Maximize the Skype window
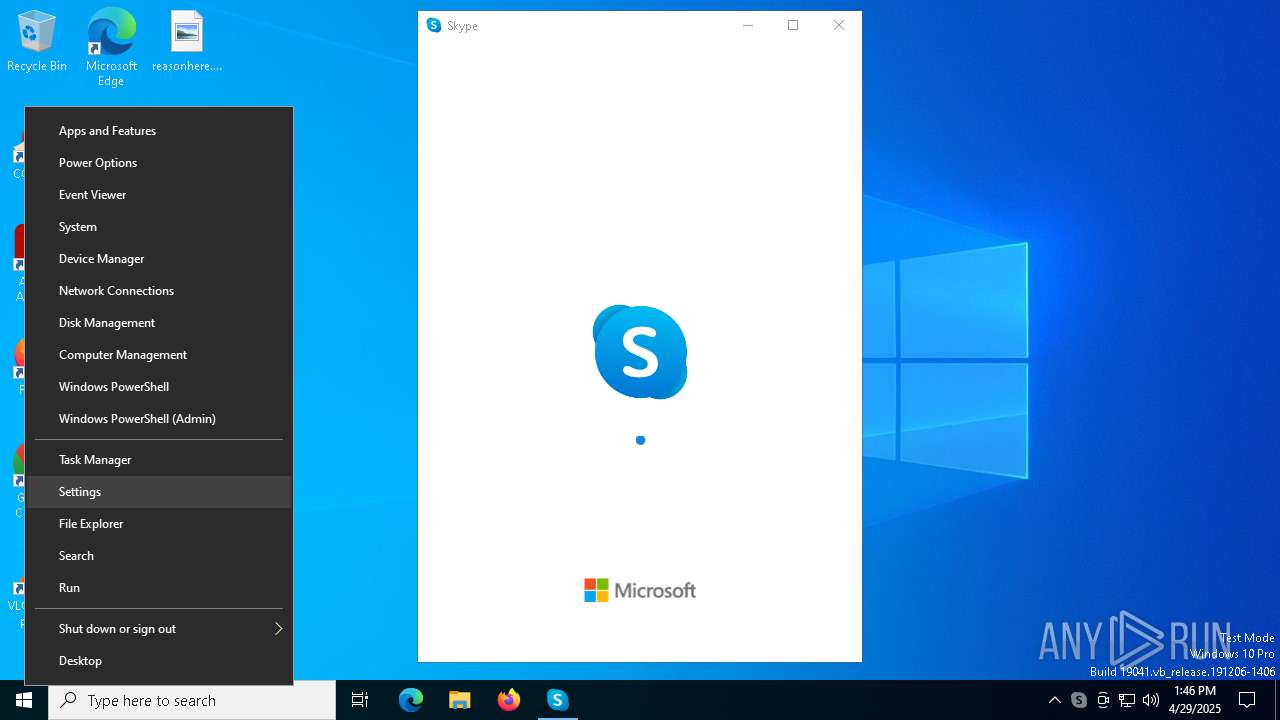Image resolution: width=1280 pixels, height=720 pixels. click(x=793, y=25)
